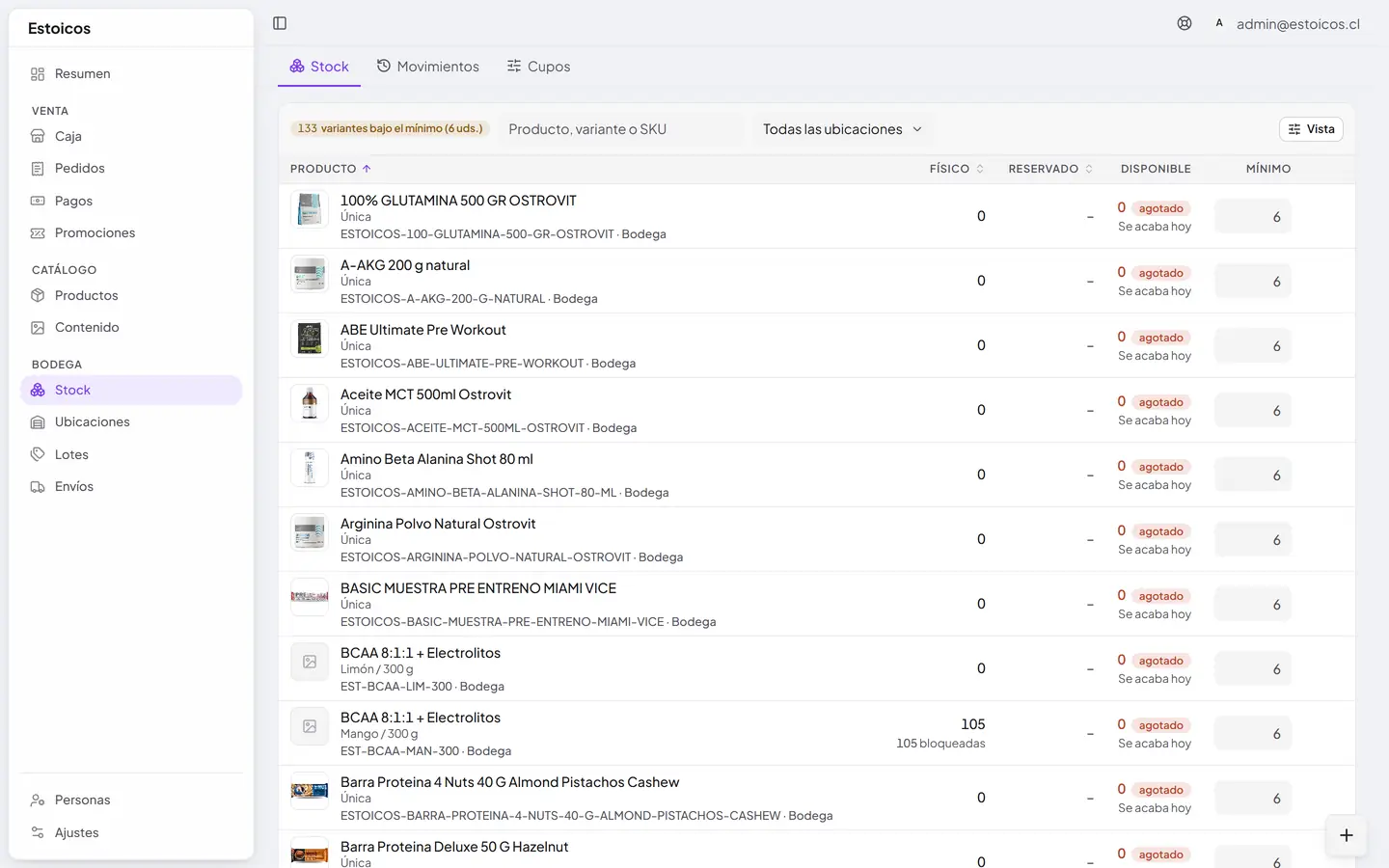Click the Ajustes sliders icon
This screenshot has height=868, width=1389.
pyautogui.click(x=38, y=832)
